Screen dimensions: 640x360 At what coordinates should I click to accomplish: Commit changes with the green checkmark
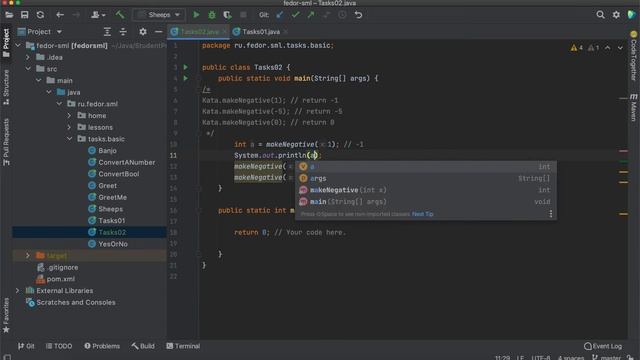tap(296, 15)
